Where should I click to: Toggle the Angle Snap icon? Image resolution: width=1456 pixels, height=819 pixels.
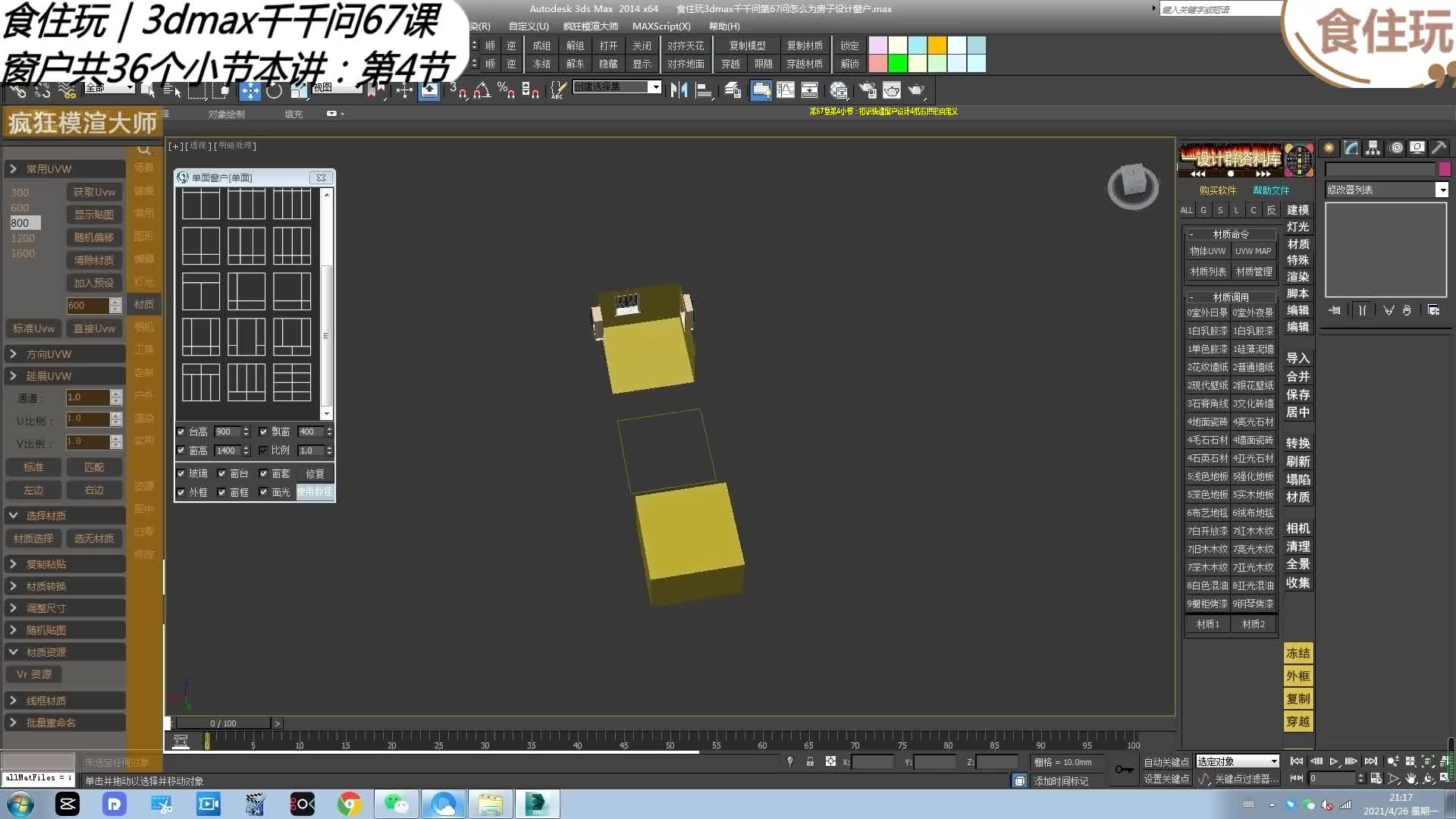coord(482,91)
